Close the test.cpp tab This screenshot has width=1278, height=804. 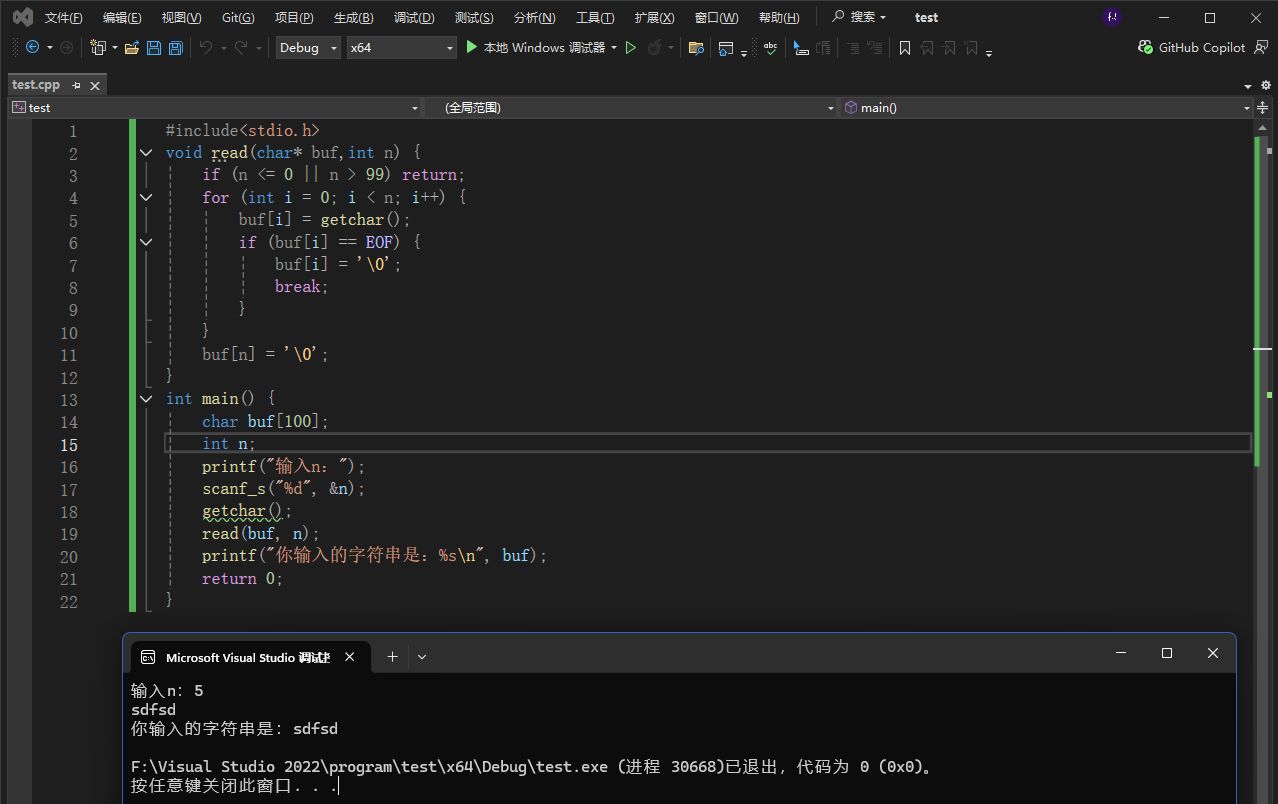click(96, 85)
